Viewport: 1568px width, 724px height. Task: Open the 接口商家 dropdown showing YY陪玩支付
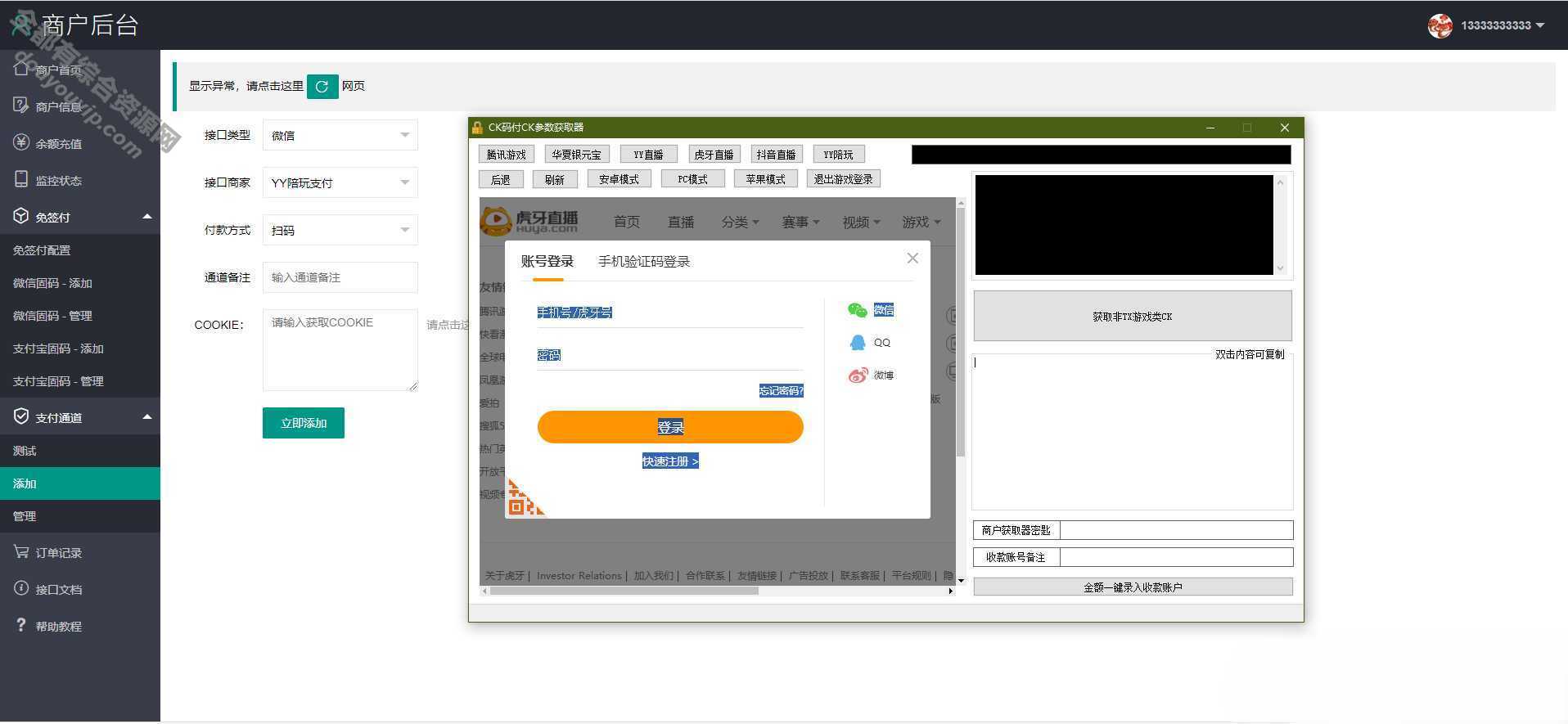pyautogui.click(x=340, y=182)
